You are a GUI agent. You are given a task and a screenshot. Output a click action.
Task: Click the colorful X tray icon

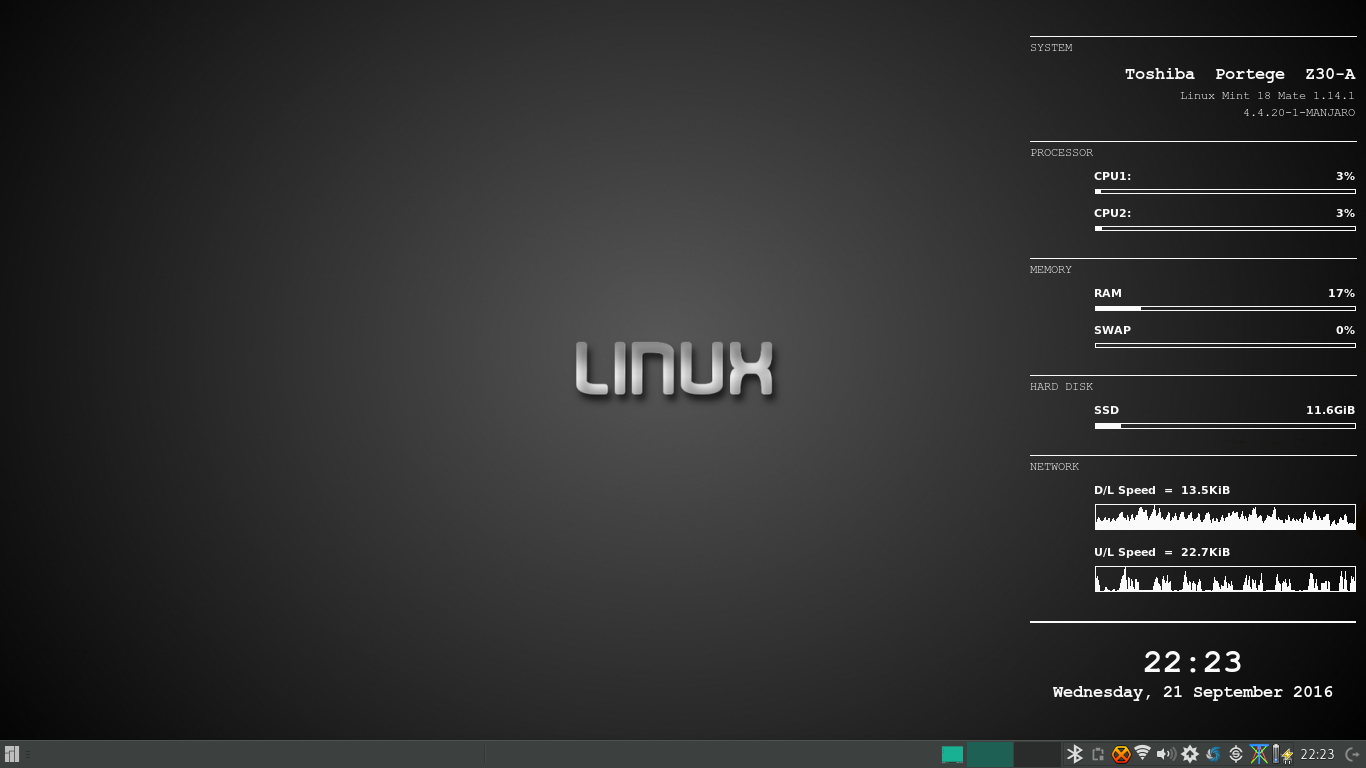click(x=1259, y=754)
